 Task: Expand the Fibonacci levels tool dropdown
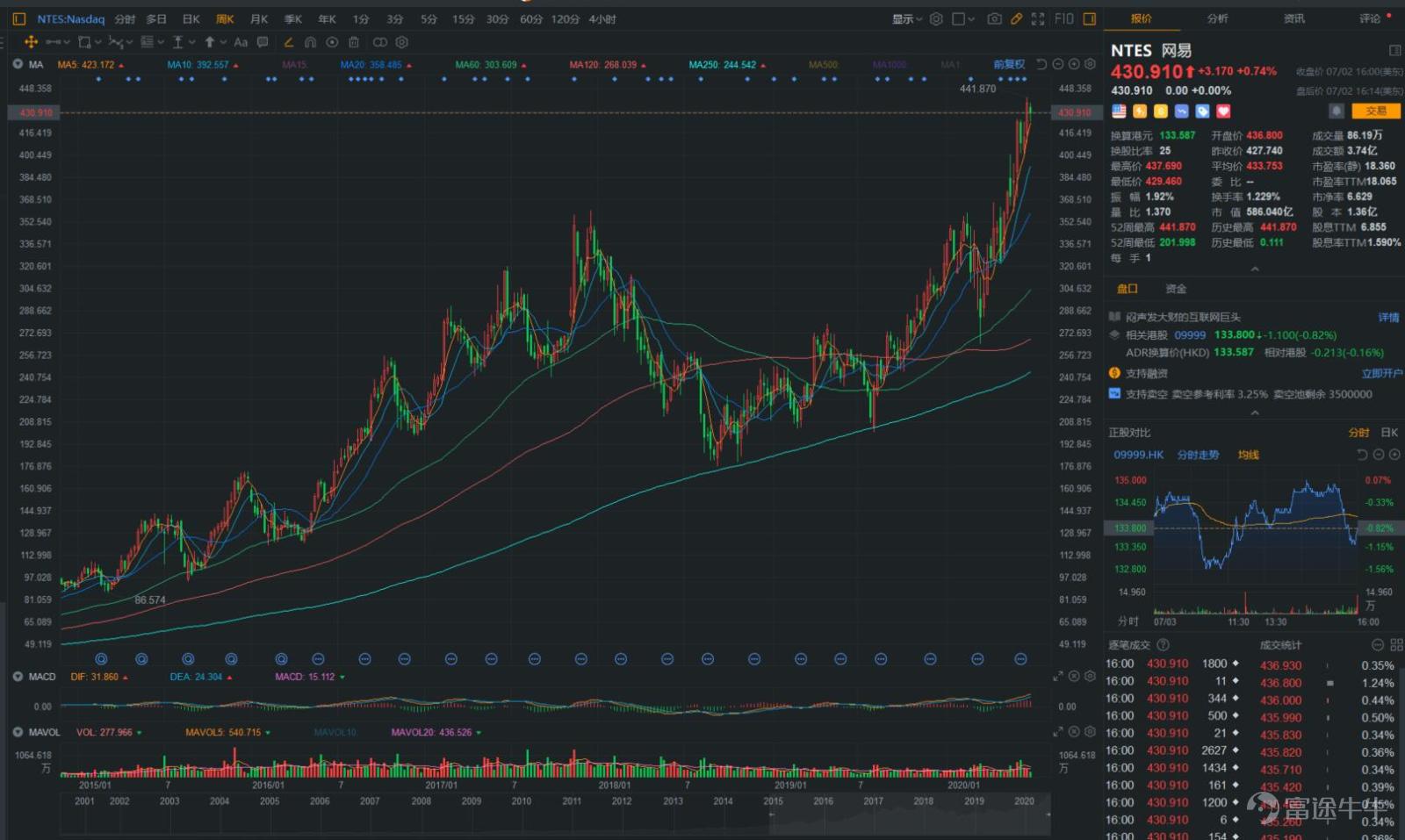coord(161,42)
